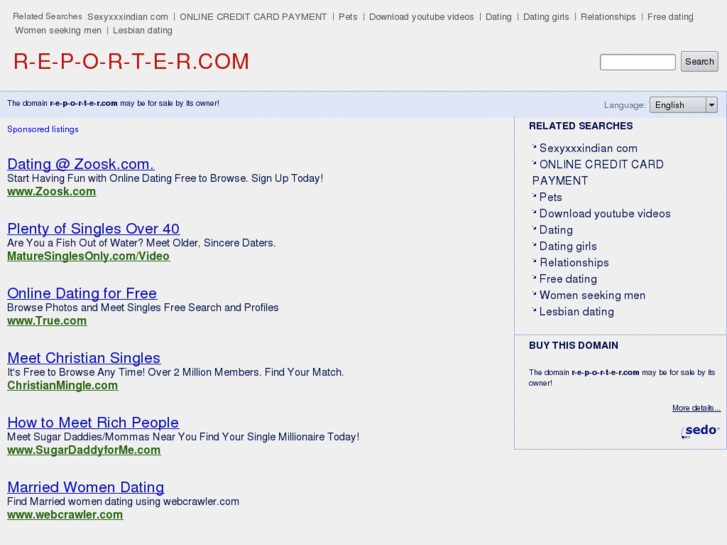Open sidebar Free dating related search
Screen dimensions: 727x545
click(x=568, y=279)
